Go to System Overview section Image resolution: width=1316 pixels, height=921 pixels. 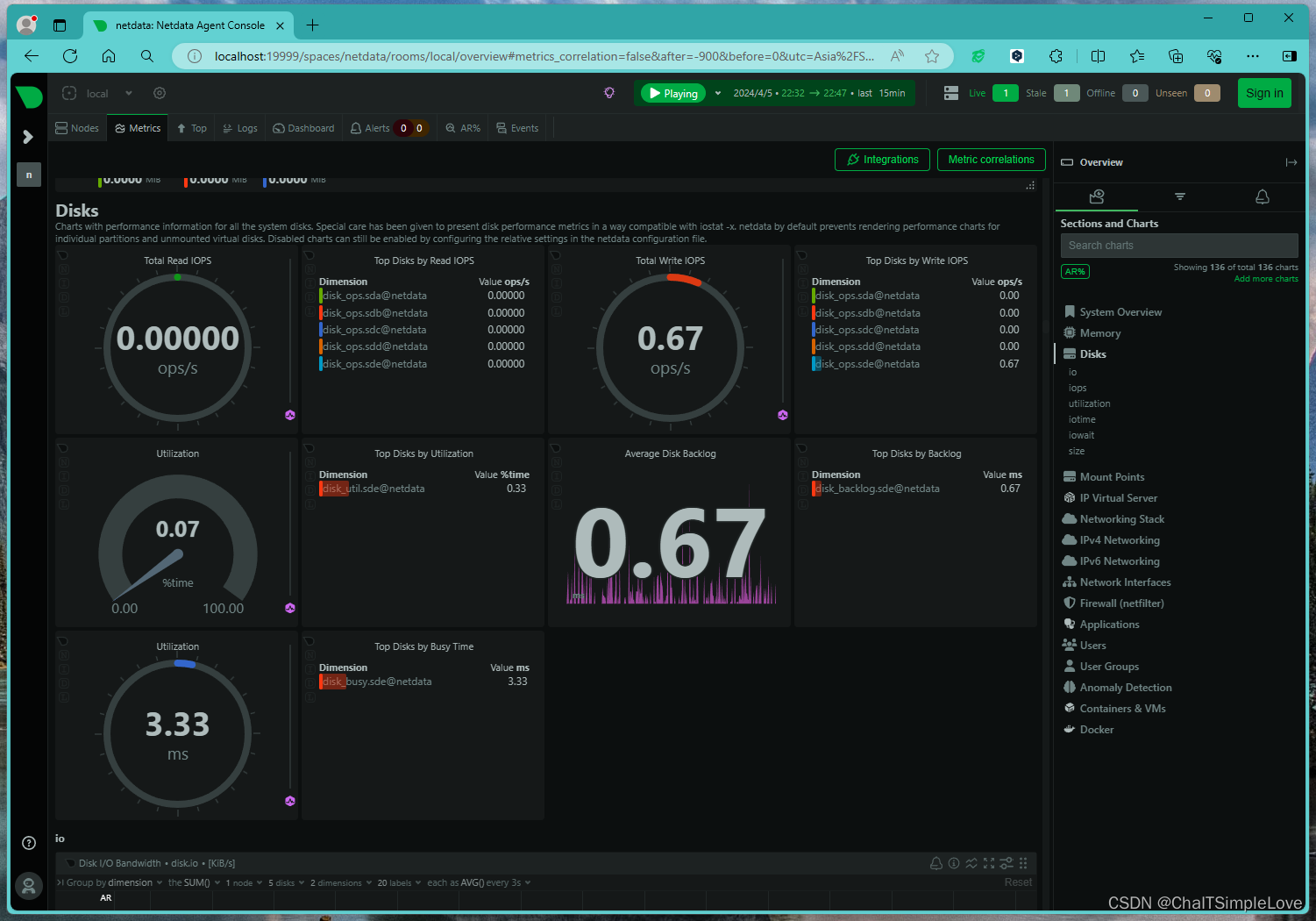tap(1120, 312)
